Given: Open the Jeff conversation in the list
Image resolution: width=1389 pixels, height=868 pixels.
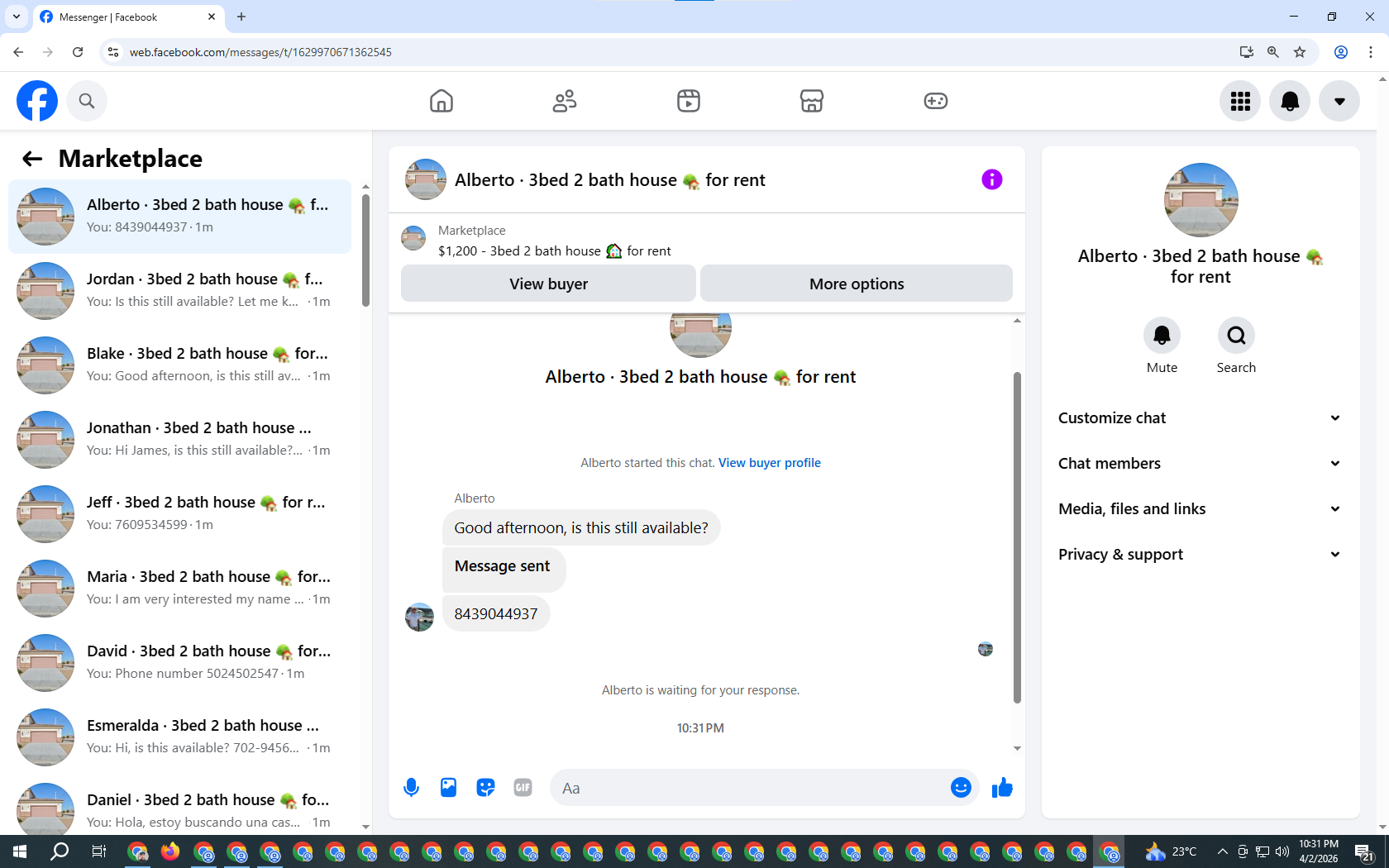Looking at the screenshot, I should [x=180, y=514].
